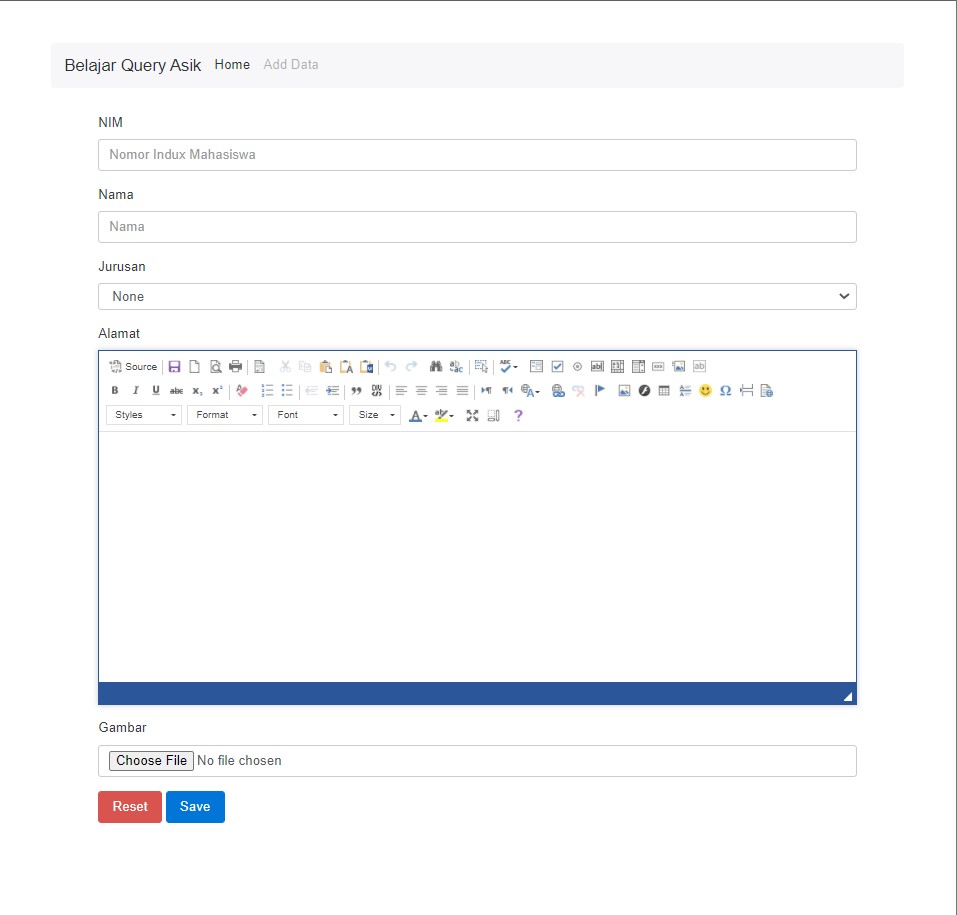Open the Text Color picker
Image resolution: width=957 pixels, height=915 pixels.
418,415
